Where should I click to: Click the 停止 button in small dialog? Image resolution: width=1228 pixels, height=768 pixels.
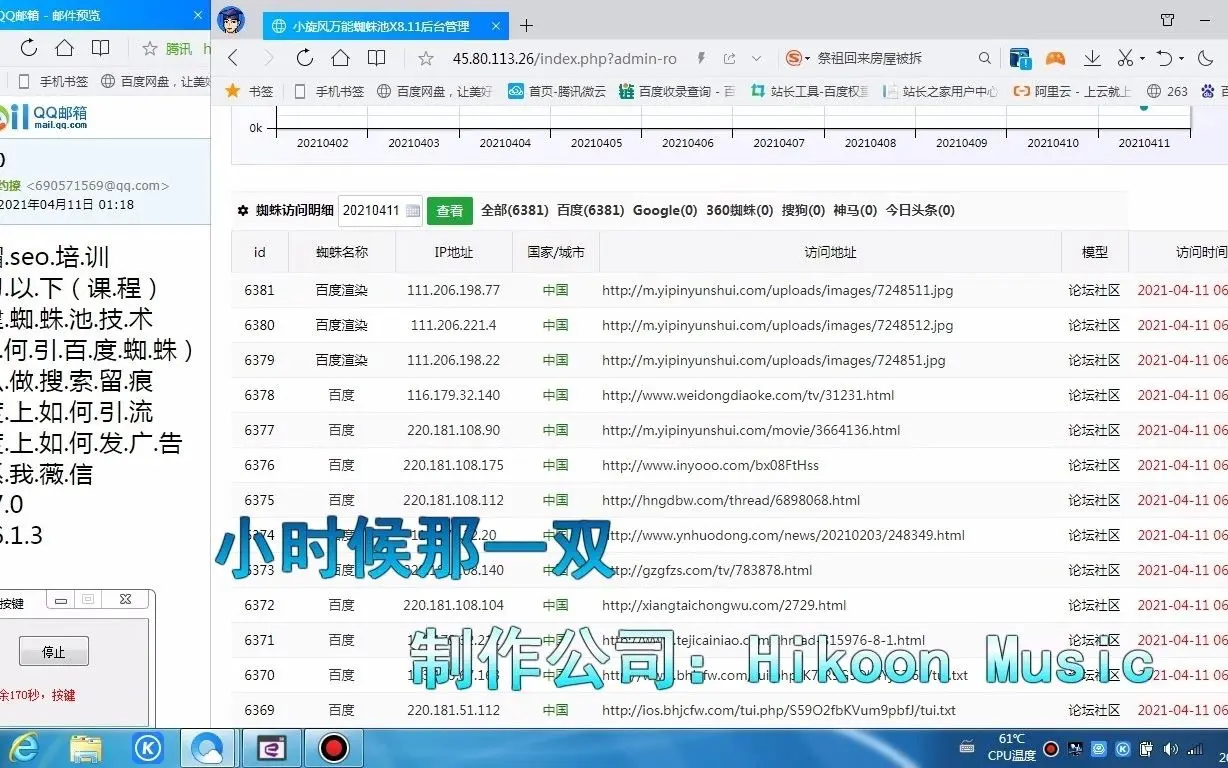[x=54, y=652]
